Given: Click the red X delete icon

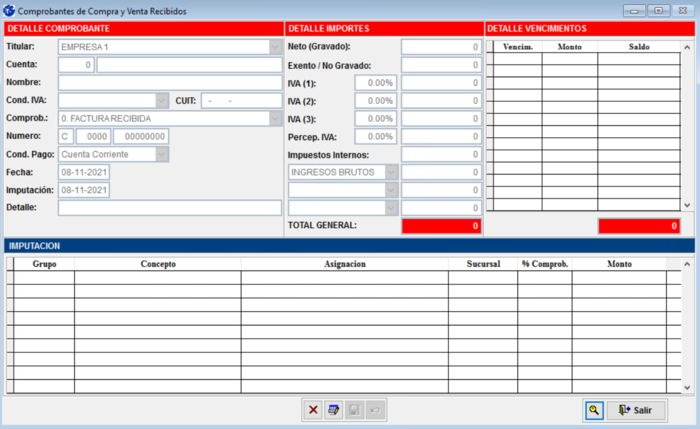Looking at the screenshot, I should [x=313, y=410].
